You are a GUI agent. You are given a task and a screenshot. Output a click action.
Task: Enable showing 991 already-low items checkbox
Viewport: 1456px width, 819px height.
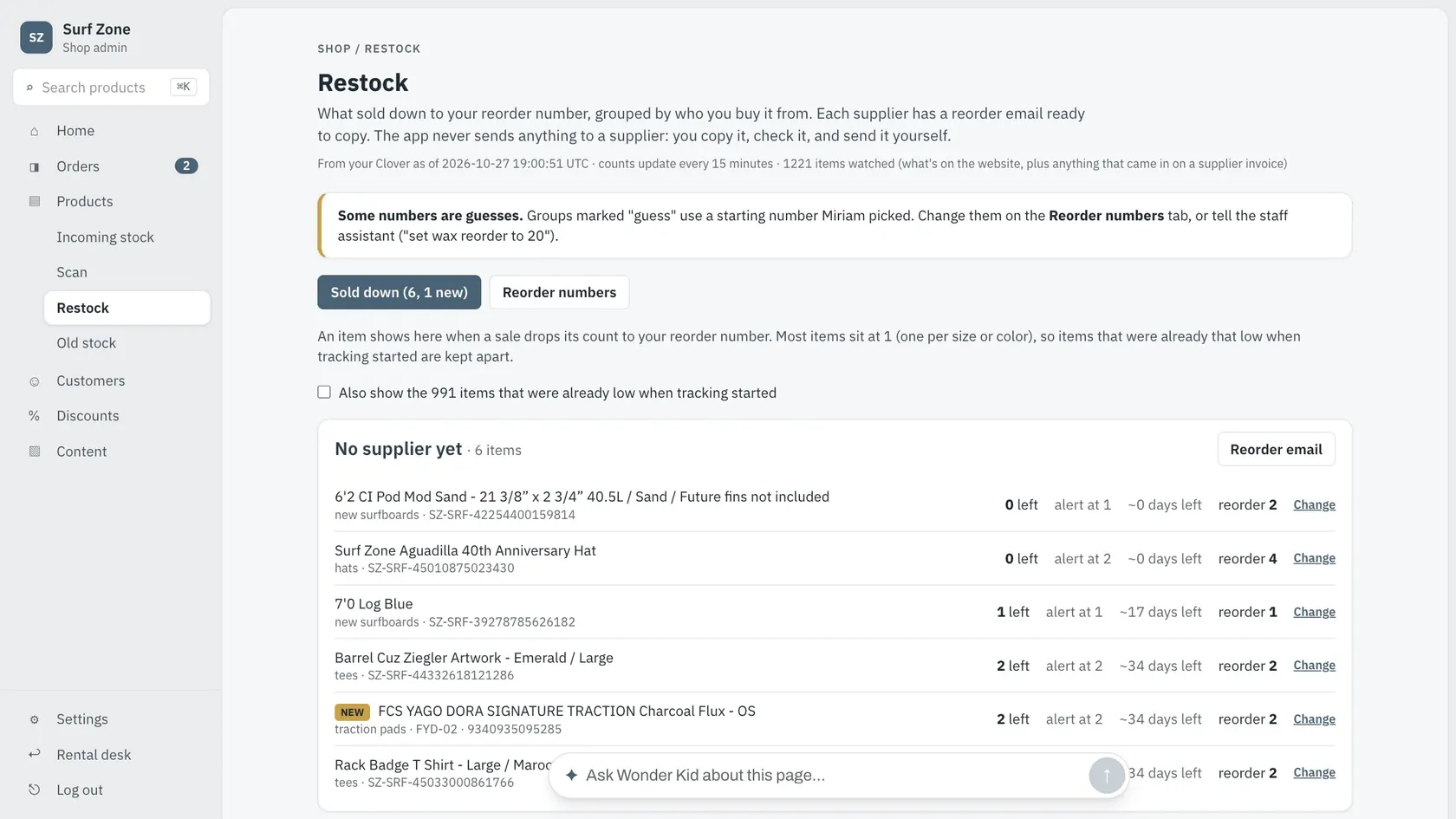pyautogui.click(x=324, y=392)
